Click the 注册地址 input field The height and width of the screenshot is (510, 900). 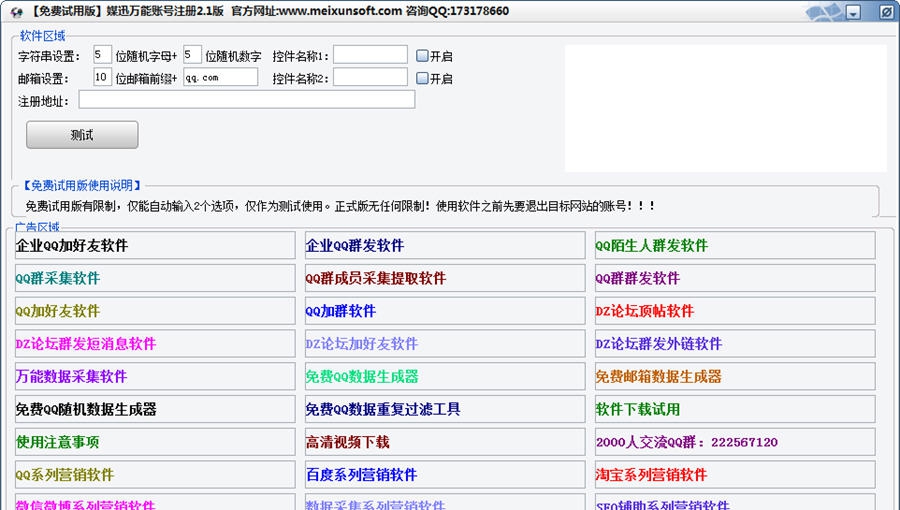[x=247, y=99]
